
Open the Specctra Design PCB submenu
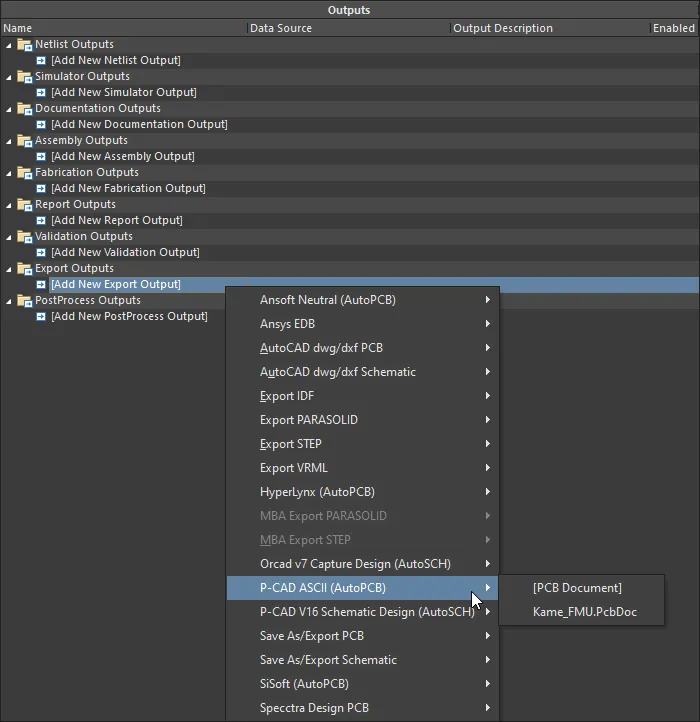click(x=362, y=708)
